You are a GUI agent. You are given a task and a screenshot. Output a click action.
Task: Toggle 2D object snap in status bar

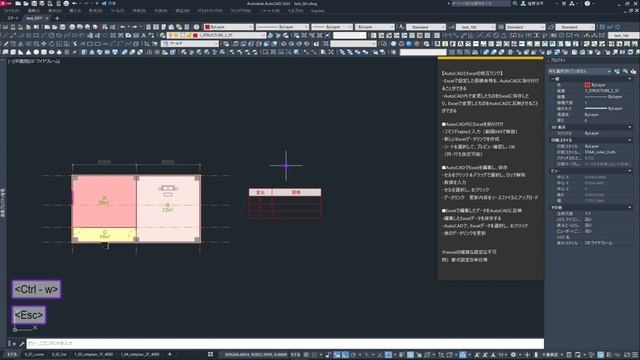pos(388,355)
